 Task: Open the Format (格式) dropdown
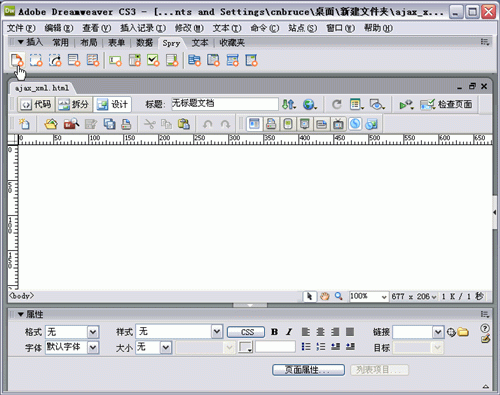pos(93,332)
